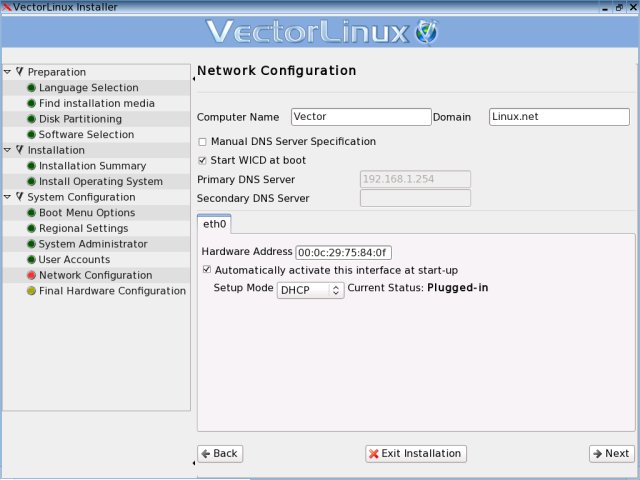Click the Network Configuration heading
This screenshot has height=480, width=640.
pos(277,71)
